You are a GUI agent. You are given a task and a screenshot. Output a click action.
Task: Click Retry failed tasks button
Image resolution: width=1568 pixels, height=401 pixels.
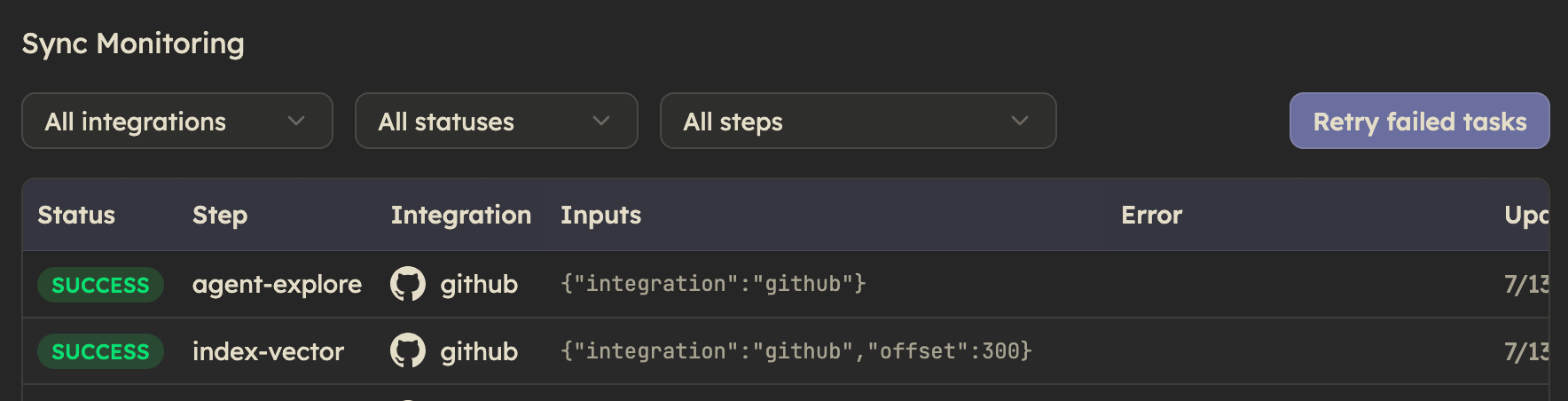point(1419,121)
